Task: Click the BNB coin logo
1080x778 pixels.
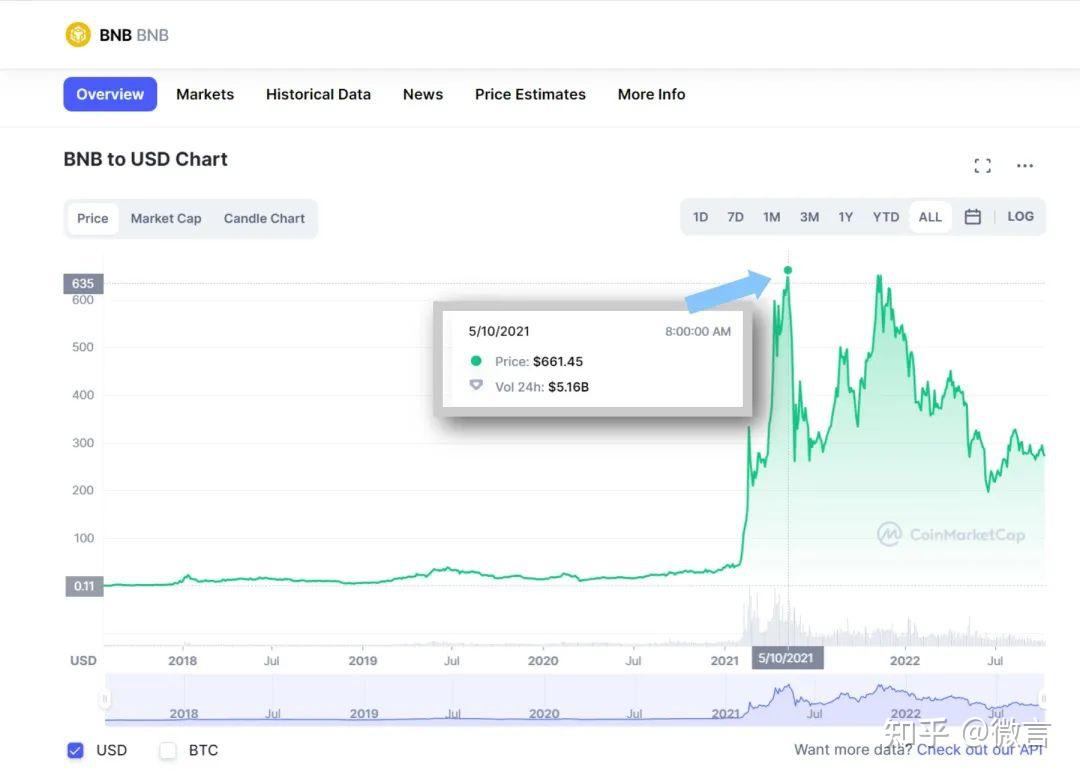Action: click(x=78, y=33)
